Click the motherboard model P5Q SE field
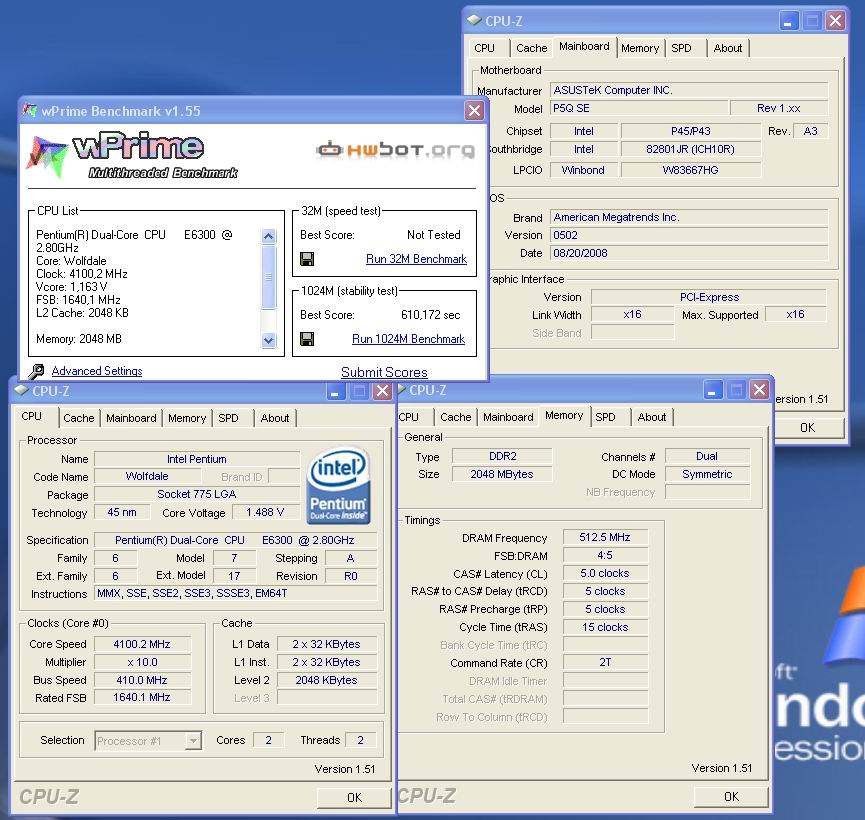Screen dimensions: 865x820 tap(639, 108)
